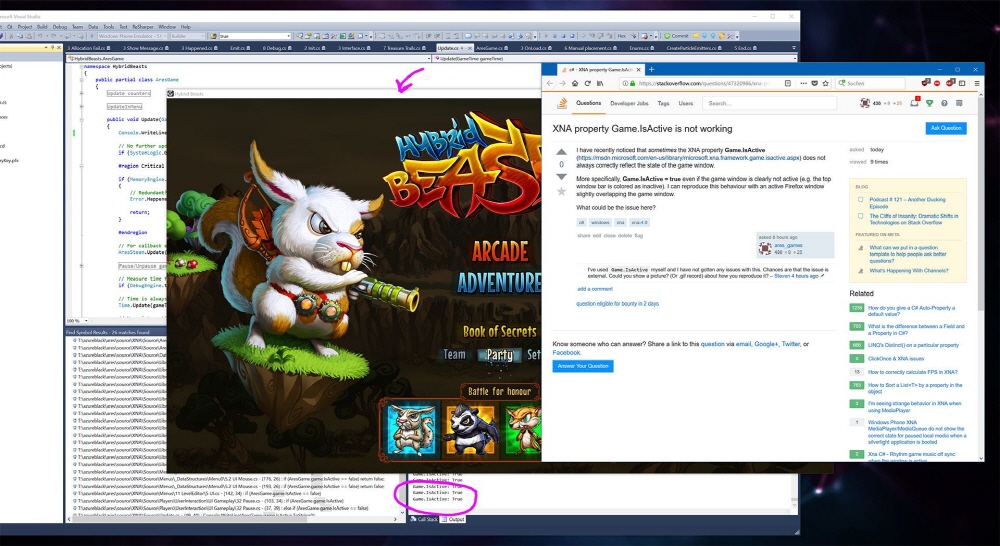Select the Call Stack tab

(425, 519)
